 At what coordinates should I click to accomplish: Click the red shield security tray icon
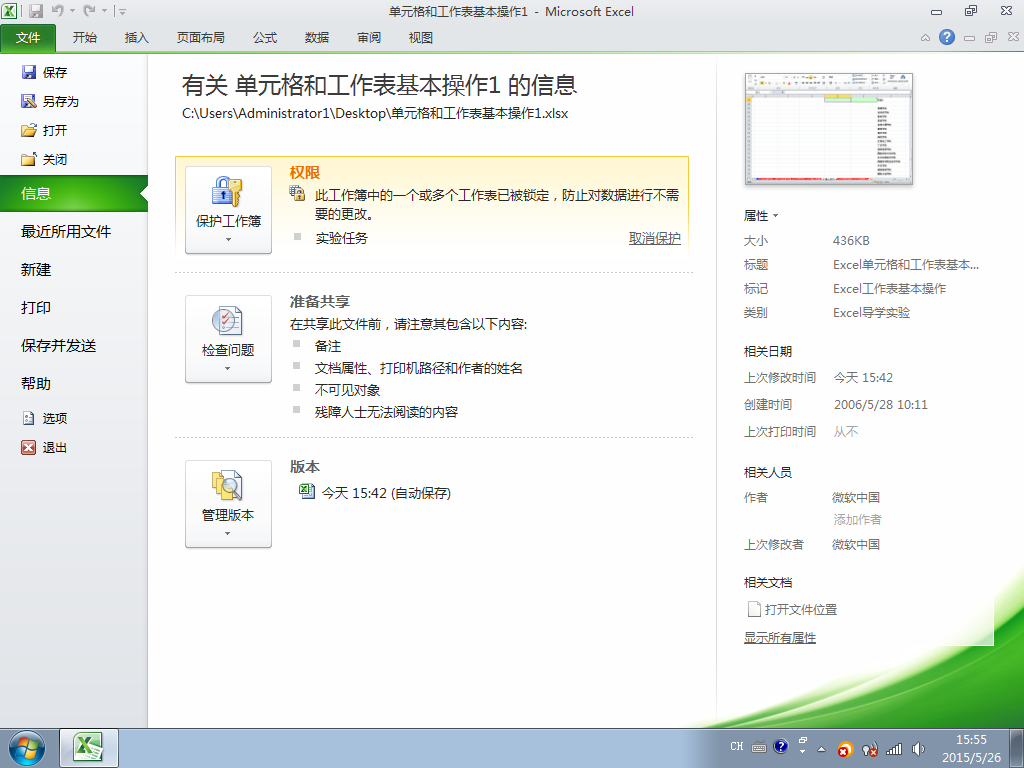(844, 749)
